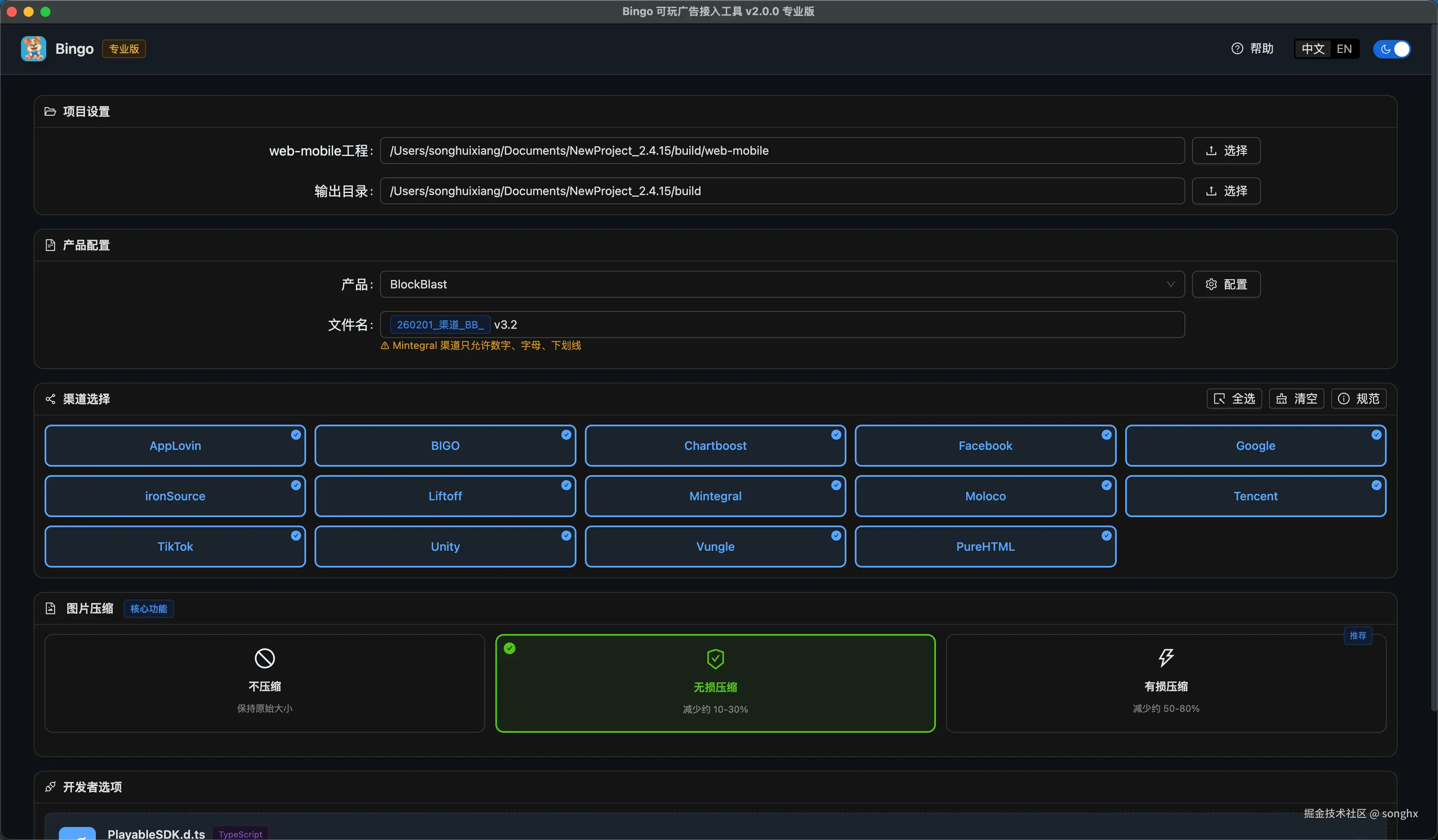Click the 渠道选择 share icon
Viewport: 1438px width, 840px height.
[x=50, y=399]
